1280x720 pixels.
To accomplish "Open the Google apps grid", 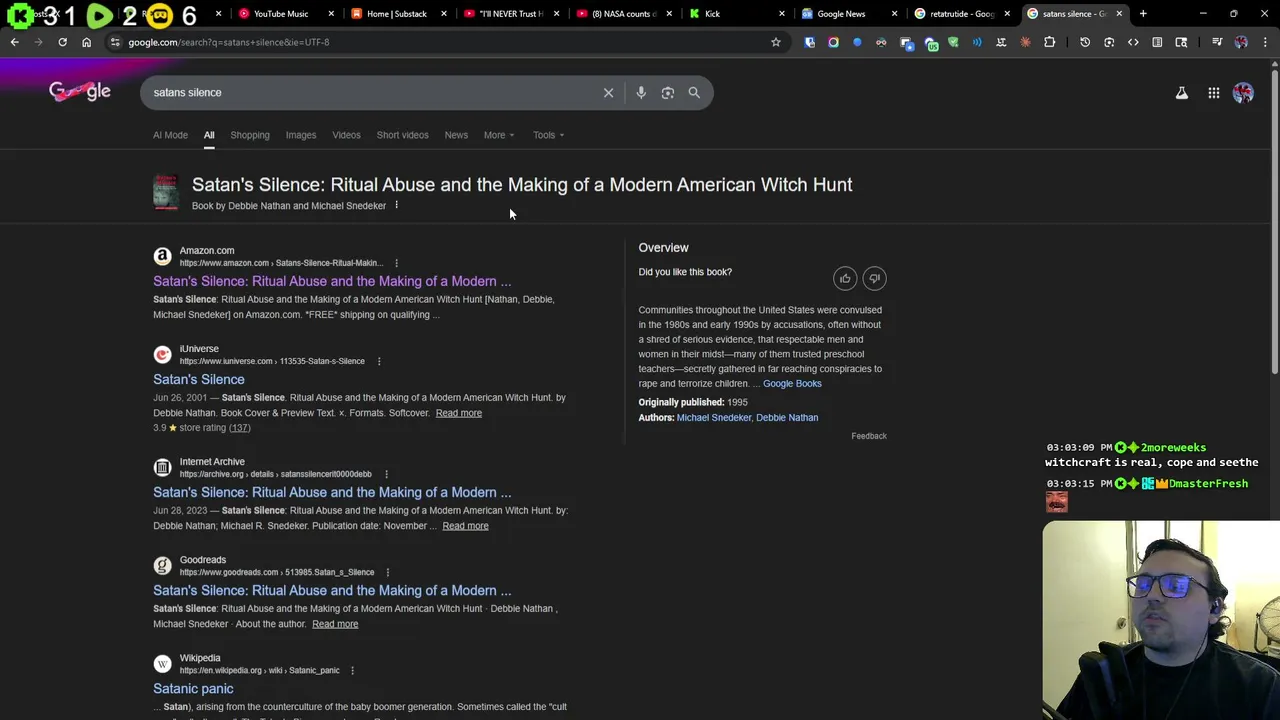I will pos(1213,93).
